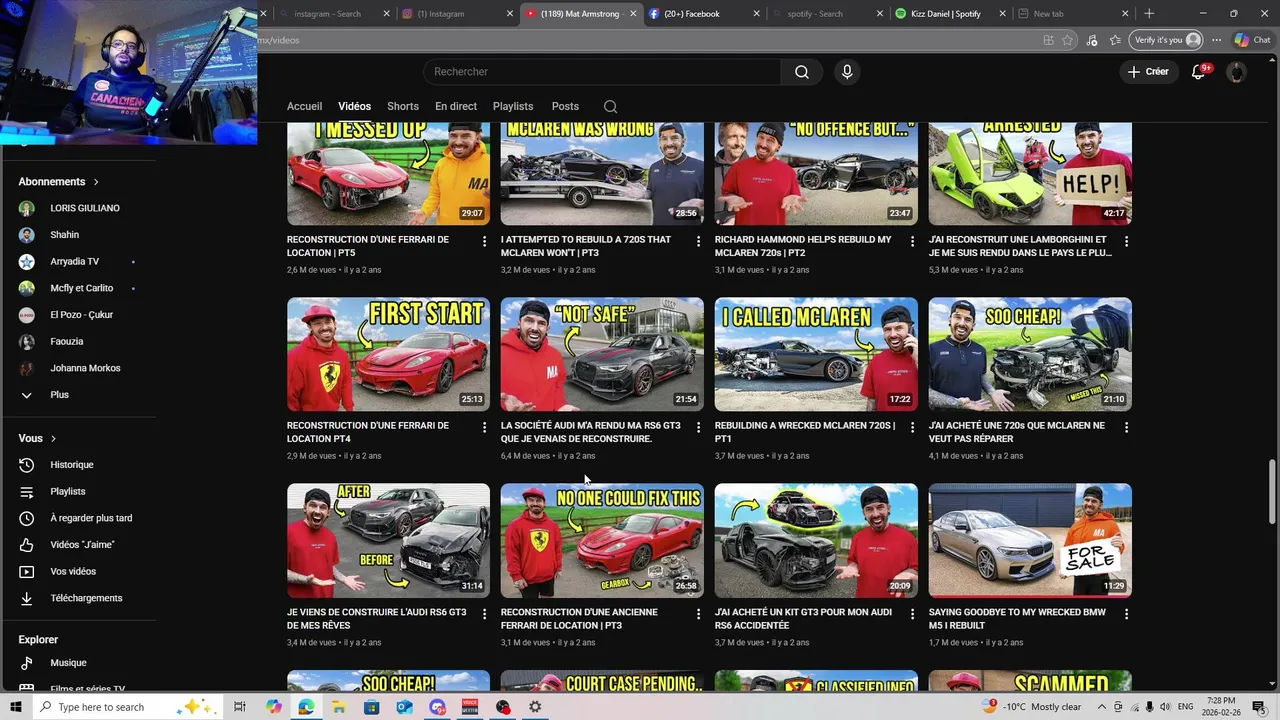The width and height of the screenshot is (1280, 720).
Task: Open options for ancienne Ferrari PT3 video
Action: click(x=698, y=613)
